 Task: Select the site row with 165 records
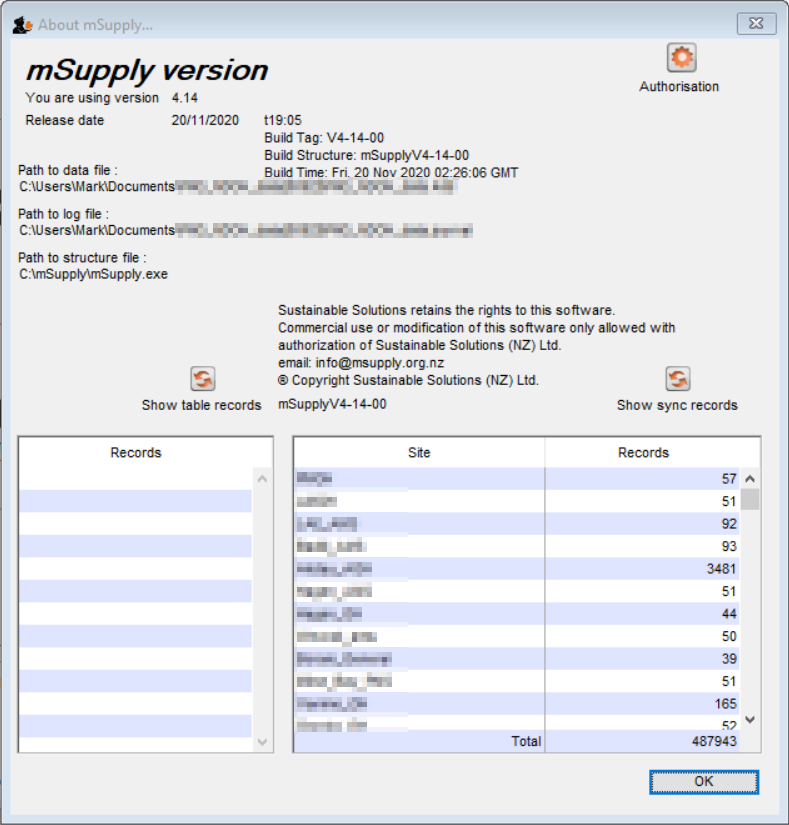point(516,704)
